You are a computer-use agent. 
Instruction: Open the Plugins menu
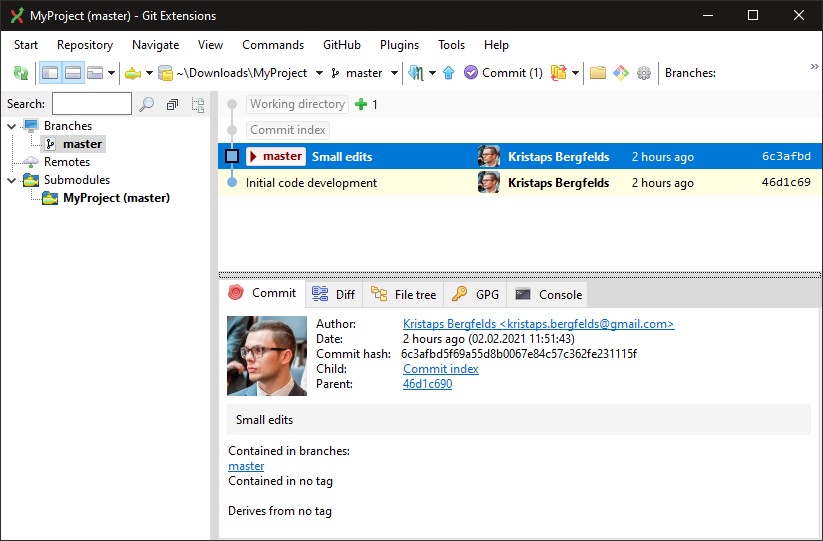pos(399,45)
